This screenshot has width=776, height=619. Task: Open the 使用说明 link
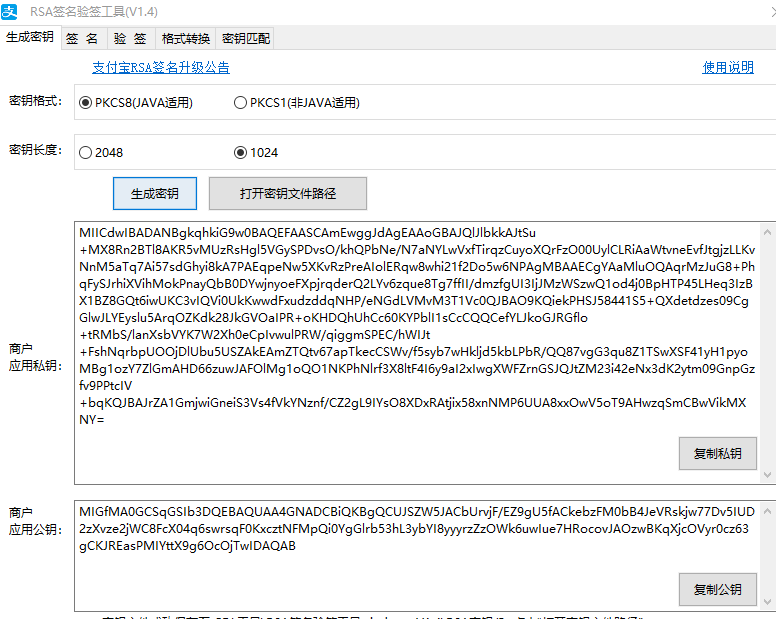click(x=728, y=67)
